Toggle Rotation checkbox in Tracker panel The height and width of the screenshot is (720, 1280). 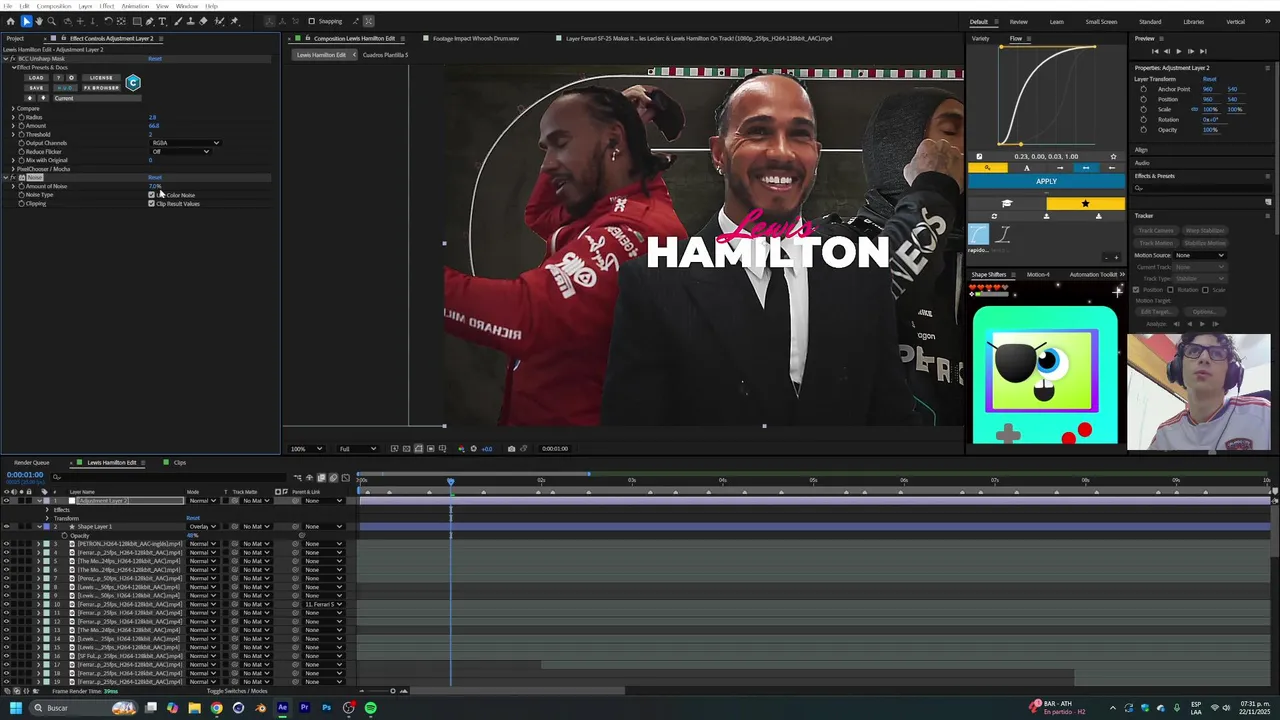(1170, 290)
